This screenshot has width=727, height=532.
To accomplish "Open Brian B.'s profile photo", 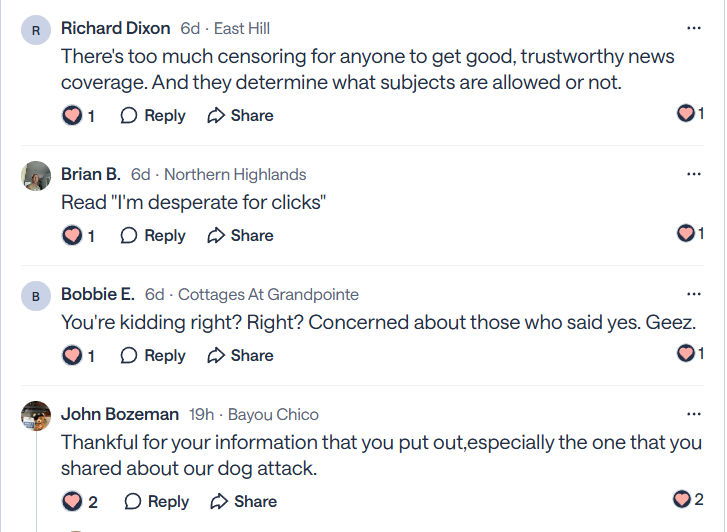I will [36, 176].
